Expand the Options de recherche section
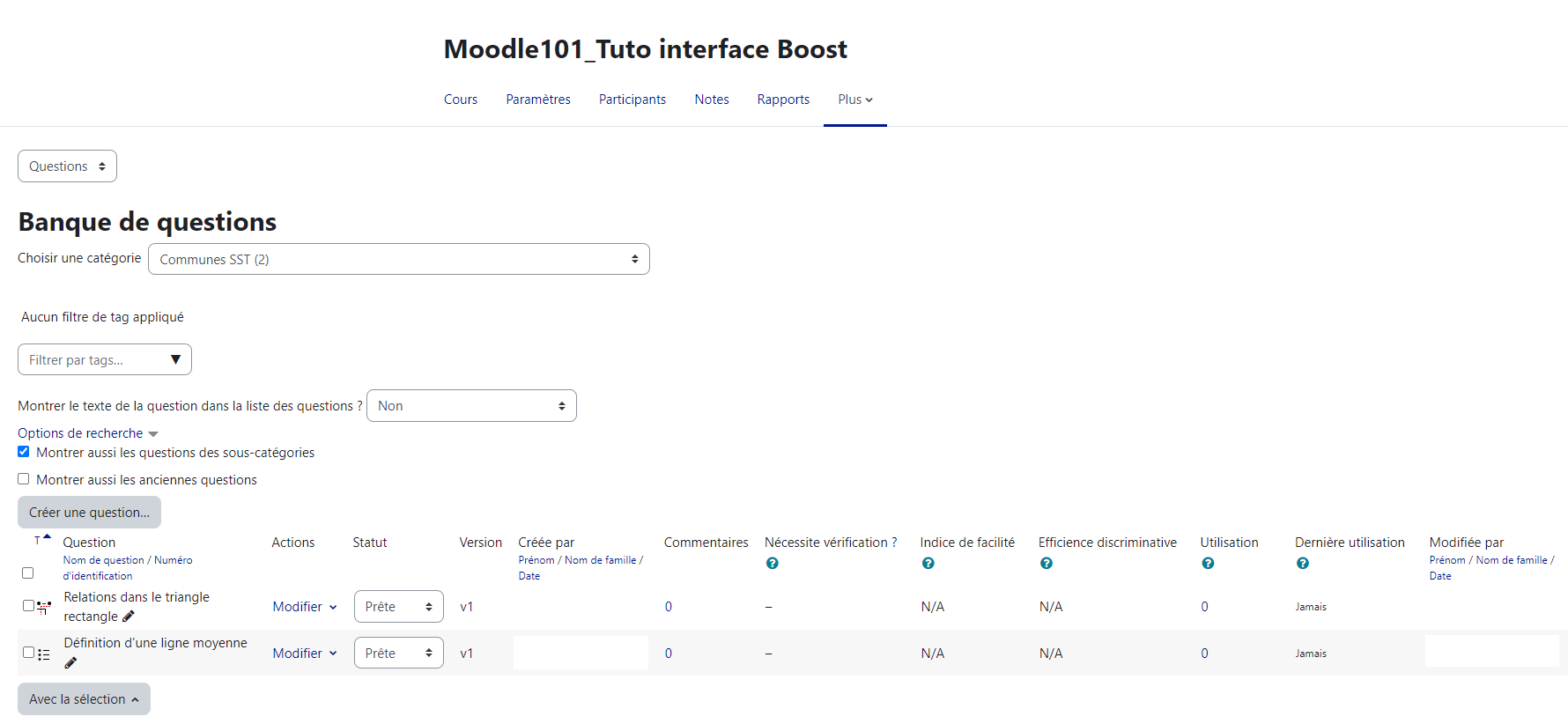Image resolution: width=1568 pixels, height=724 pixels. (x=87, y=433)
